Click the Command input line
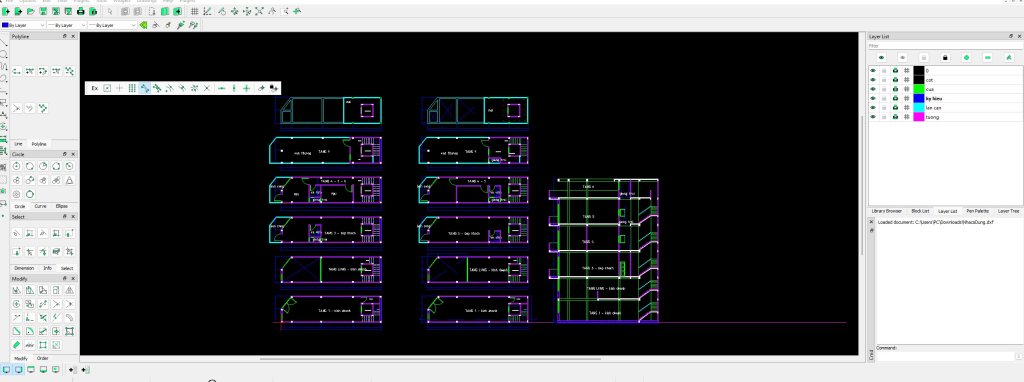 [946, 356]
